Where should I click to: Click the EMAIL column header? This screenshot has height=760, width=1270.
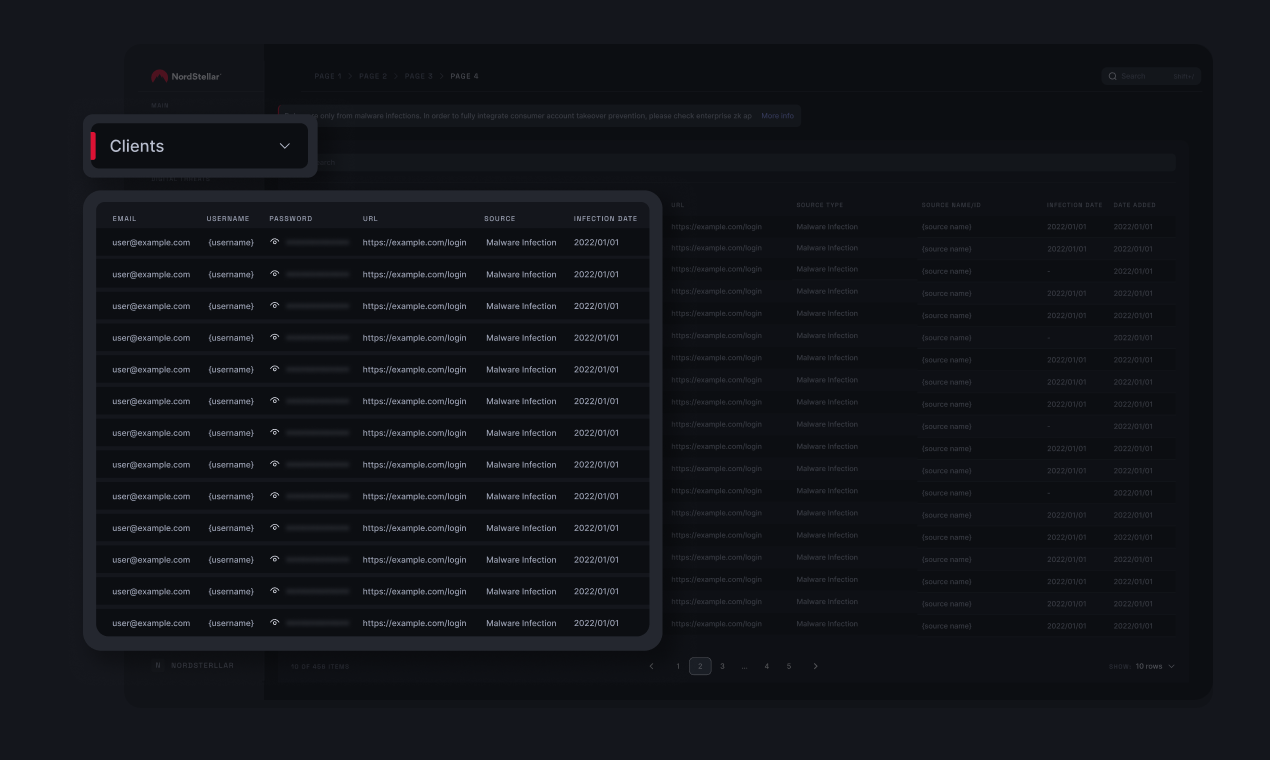[x=124, y=218]
